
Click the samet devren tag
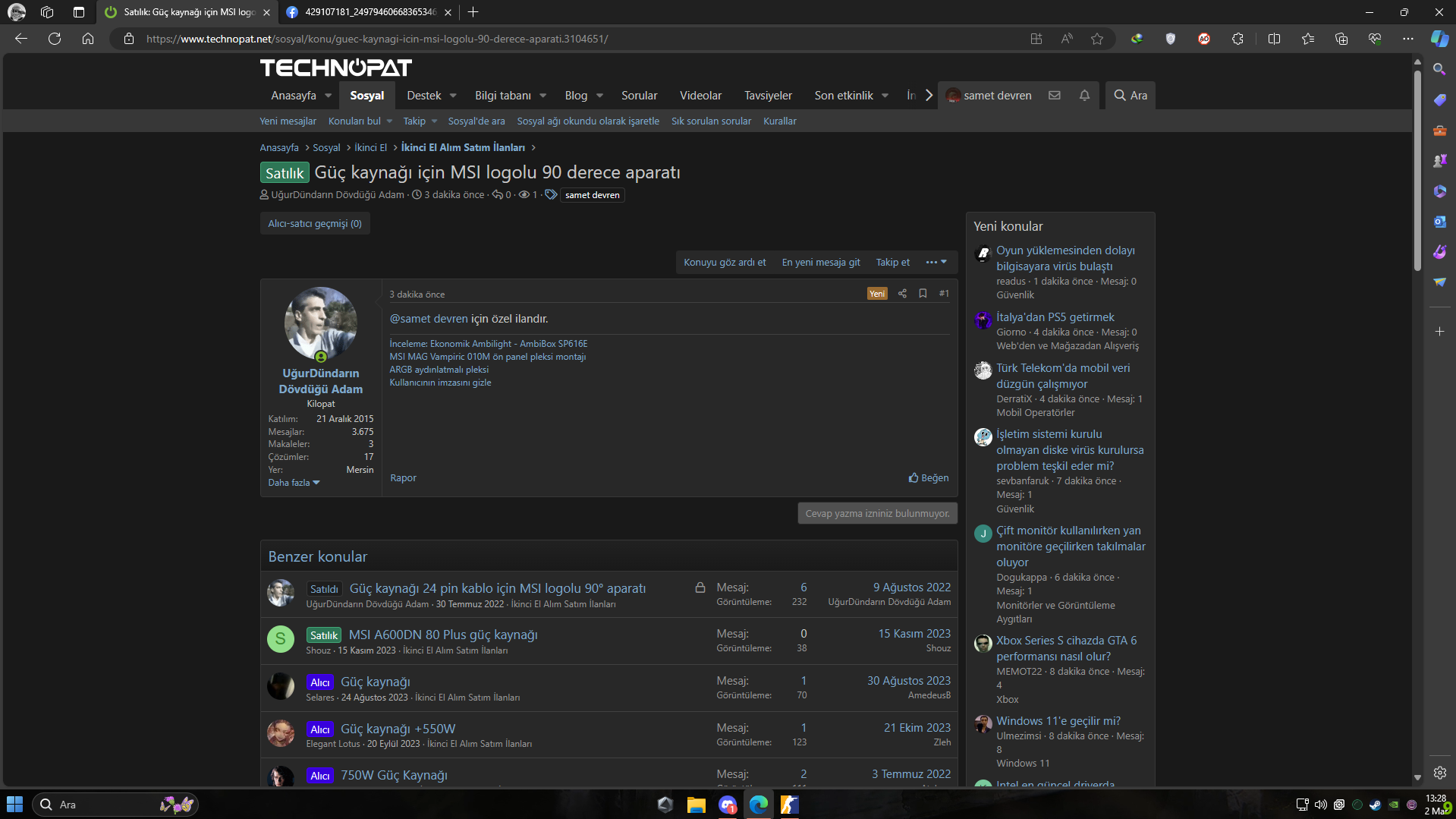pos(592,195)
